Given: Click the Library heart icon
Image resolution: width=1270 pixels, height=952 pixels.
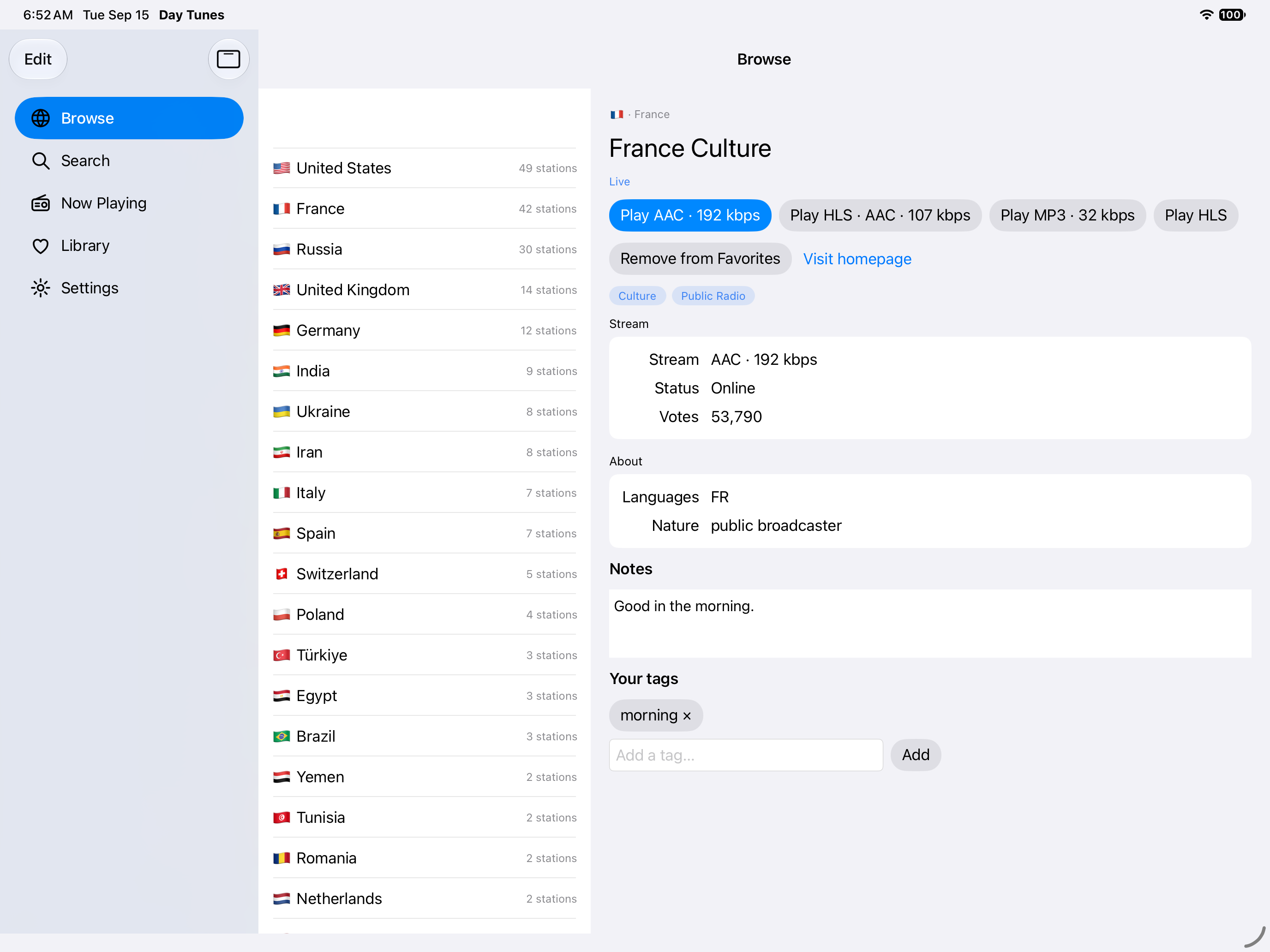Looking at the screenshot, I should click(x=40, y=245).
